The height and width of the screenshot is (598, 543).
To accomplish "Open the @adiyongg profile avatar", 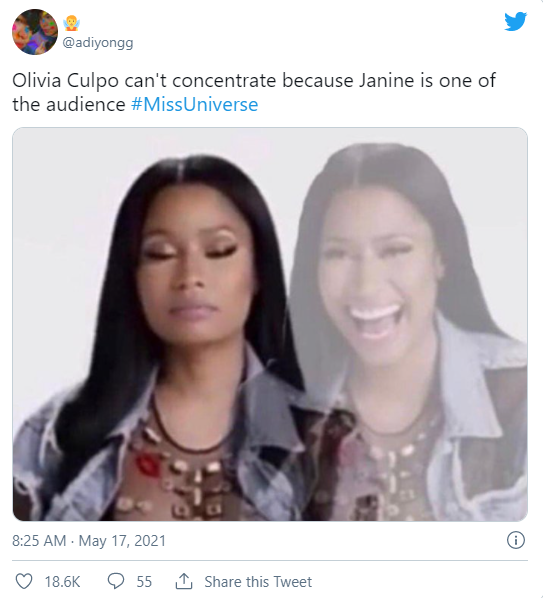I will [35, 32].
